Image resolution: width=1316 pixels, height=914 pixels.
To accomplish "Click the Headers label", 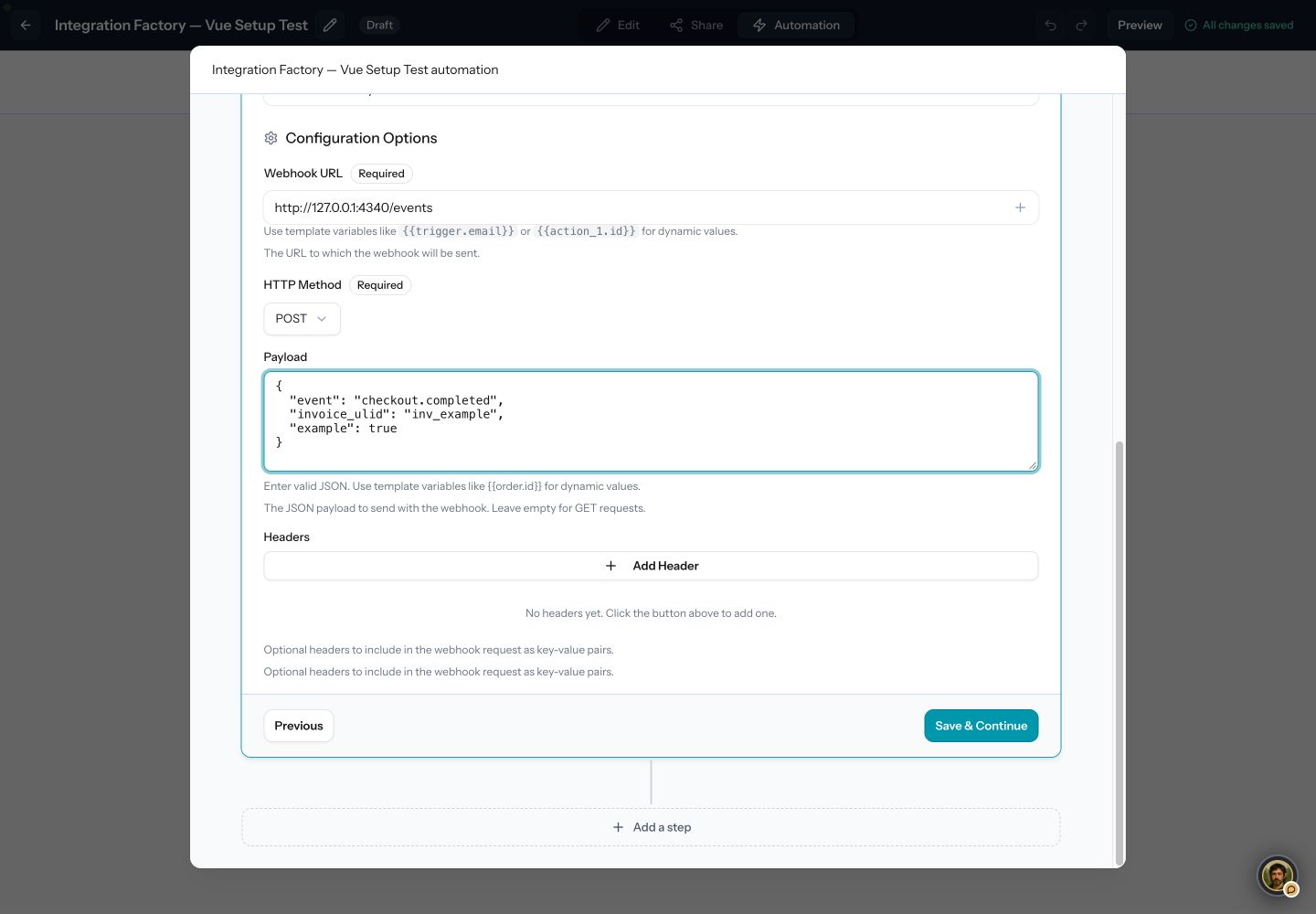I will click(x=287, y=537).
